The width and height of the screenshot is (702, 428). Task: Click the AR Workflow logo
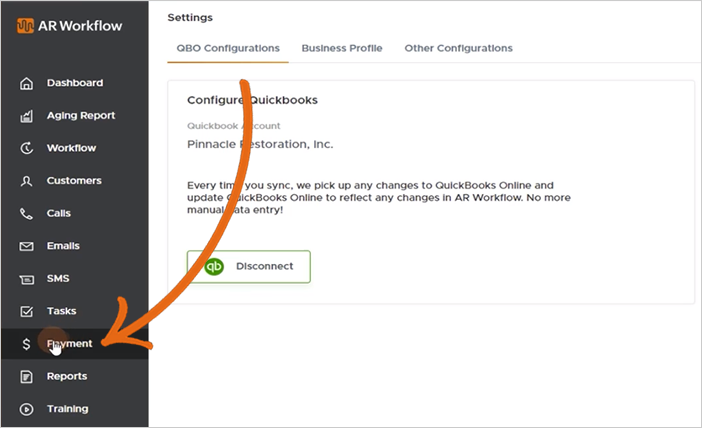tap(70, 25)
